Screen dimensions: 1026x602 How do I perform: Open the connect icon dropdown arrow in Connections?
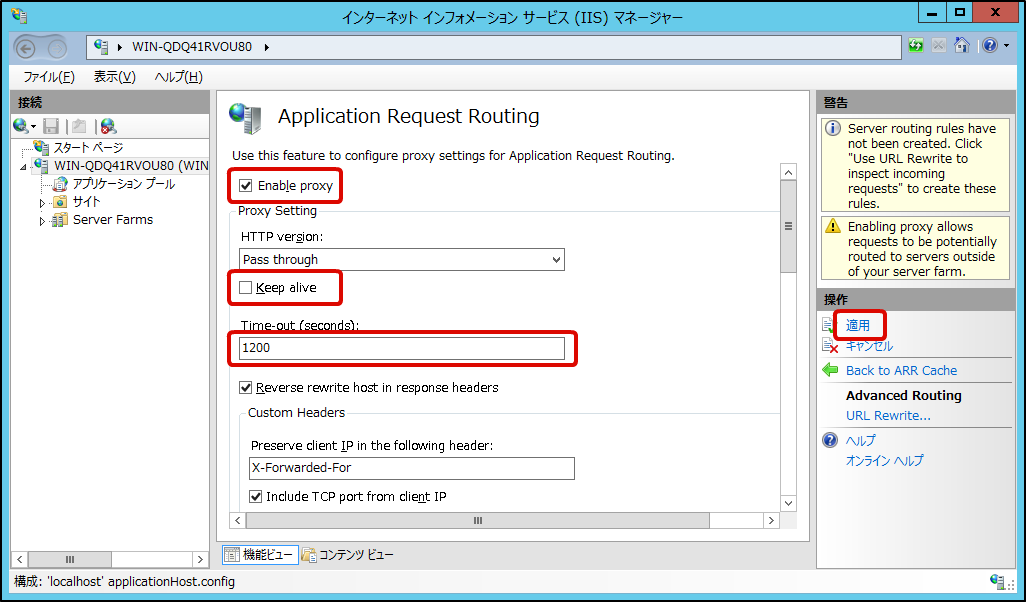[33, 126]
